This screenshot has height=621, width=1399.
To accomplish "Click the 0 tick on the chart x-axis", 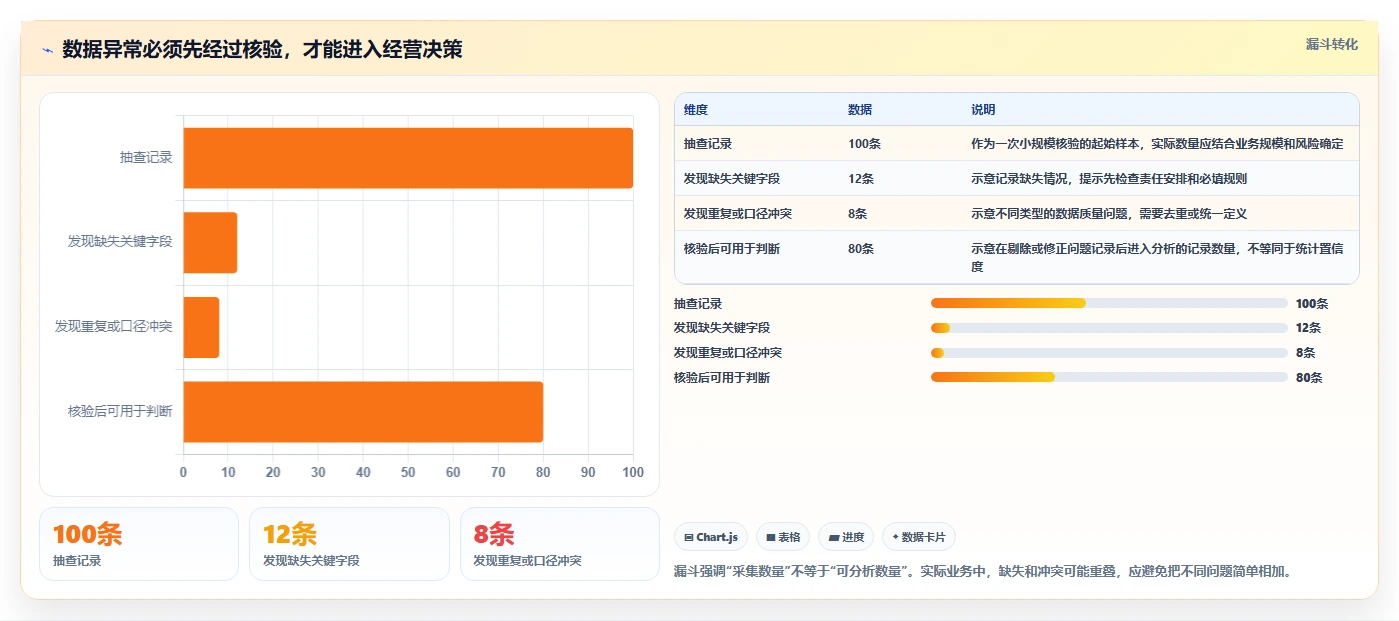I will click(x=183, y=473).
